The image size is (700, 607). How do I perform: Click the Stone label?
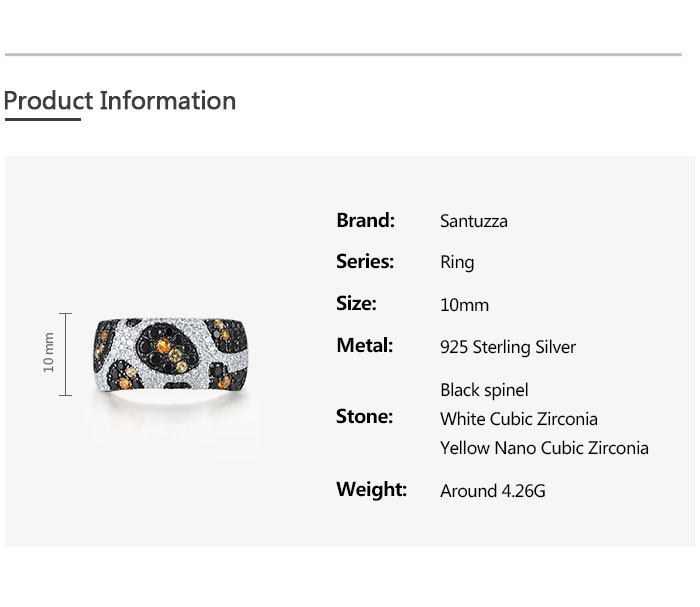[364, 417]
